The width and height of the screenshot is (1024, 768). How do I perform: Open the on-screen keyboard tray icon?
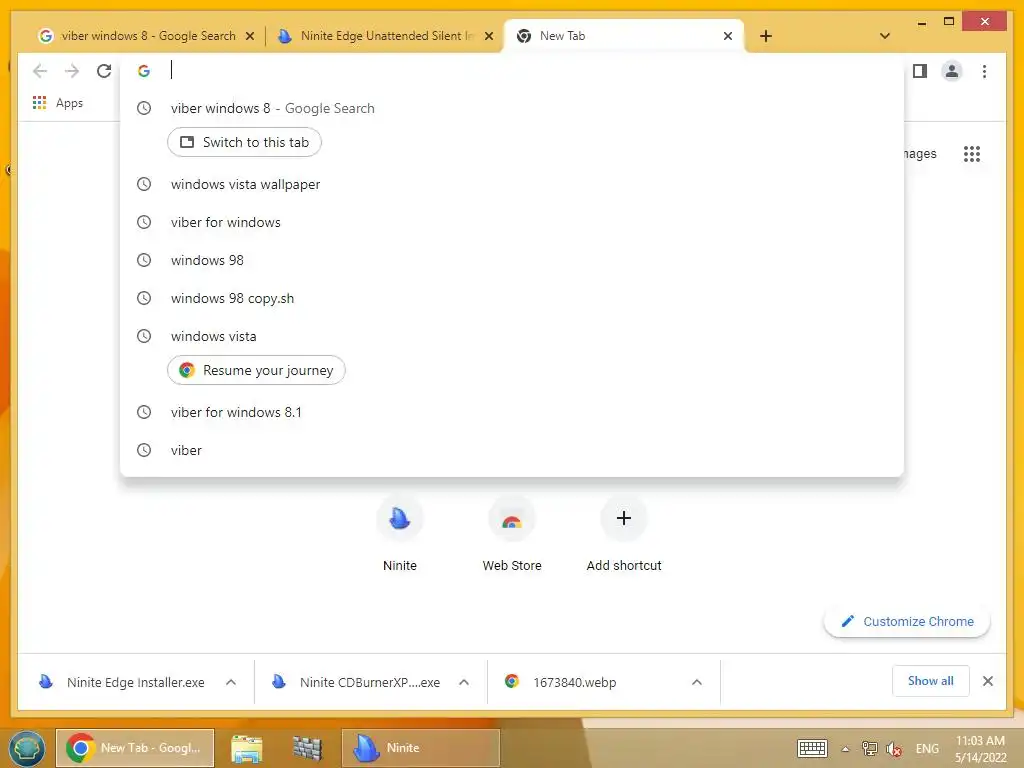812,748
